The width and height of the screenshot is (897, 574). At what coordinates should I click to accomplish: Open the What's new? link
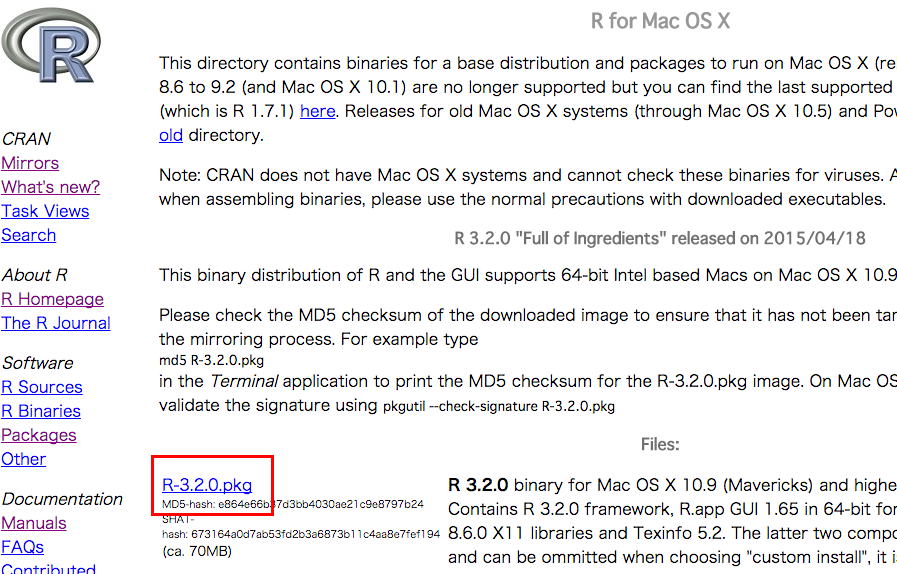(x=50, y=187)
